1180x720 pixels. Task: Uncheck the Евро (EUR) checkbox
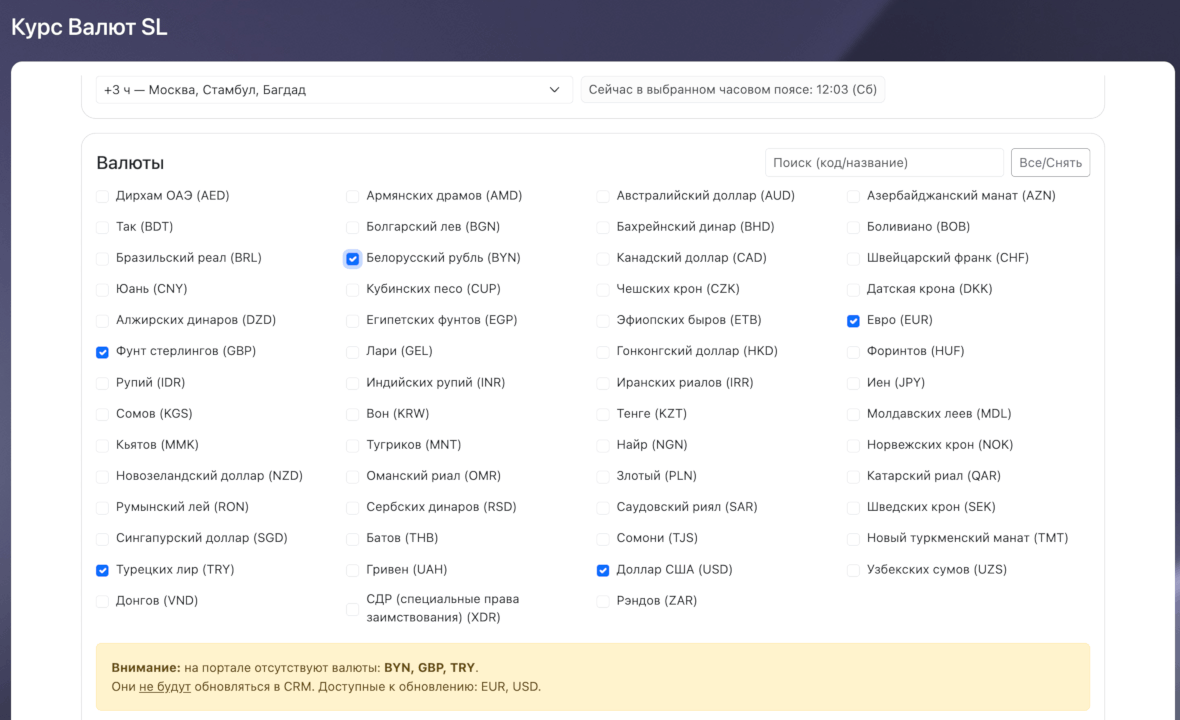(853, 321)
